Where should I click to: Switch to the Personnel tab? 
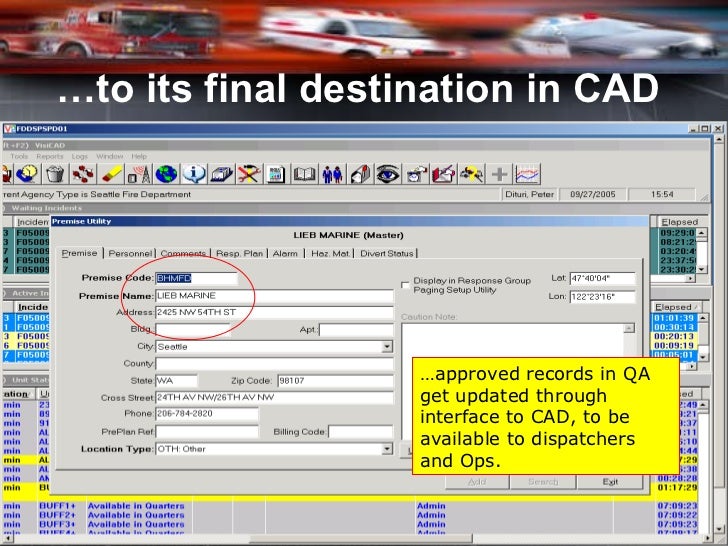tap(130, 254)
